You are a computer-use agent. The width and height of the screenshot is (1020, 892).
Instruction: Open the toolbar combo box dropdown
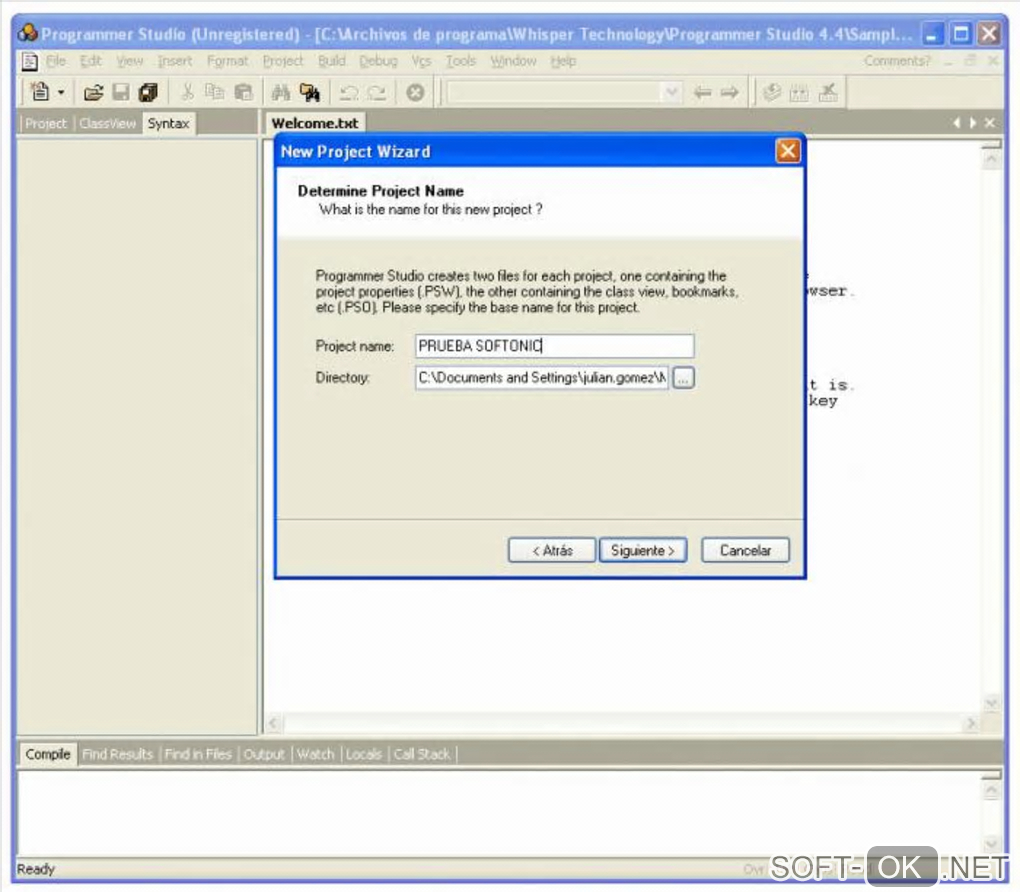pos(672,92)
